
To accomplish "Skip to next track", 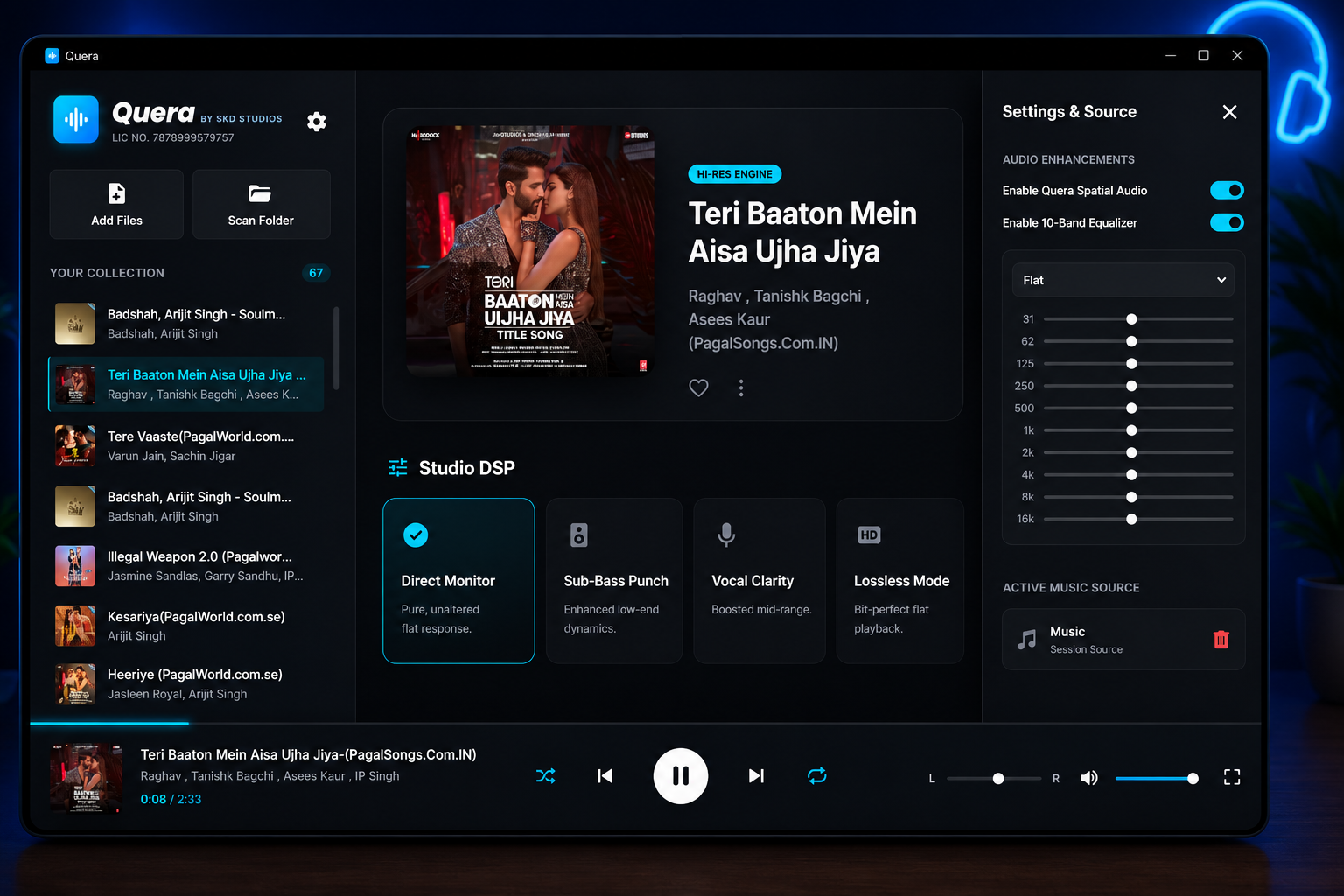I will pyautogui.click(x=756, y=776).
